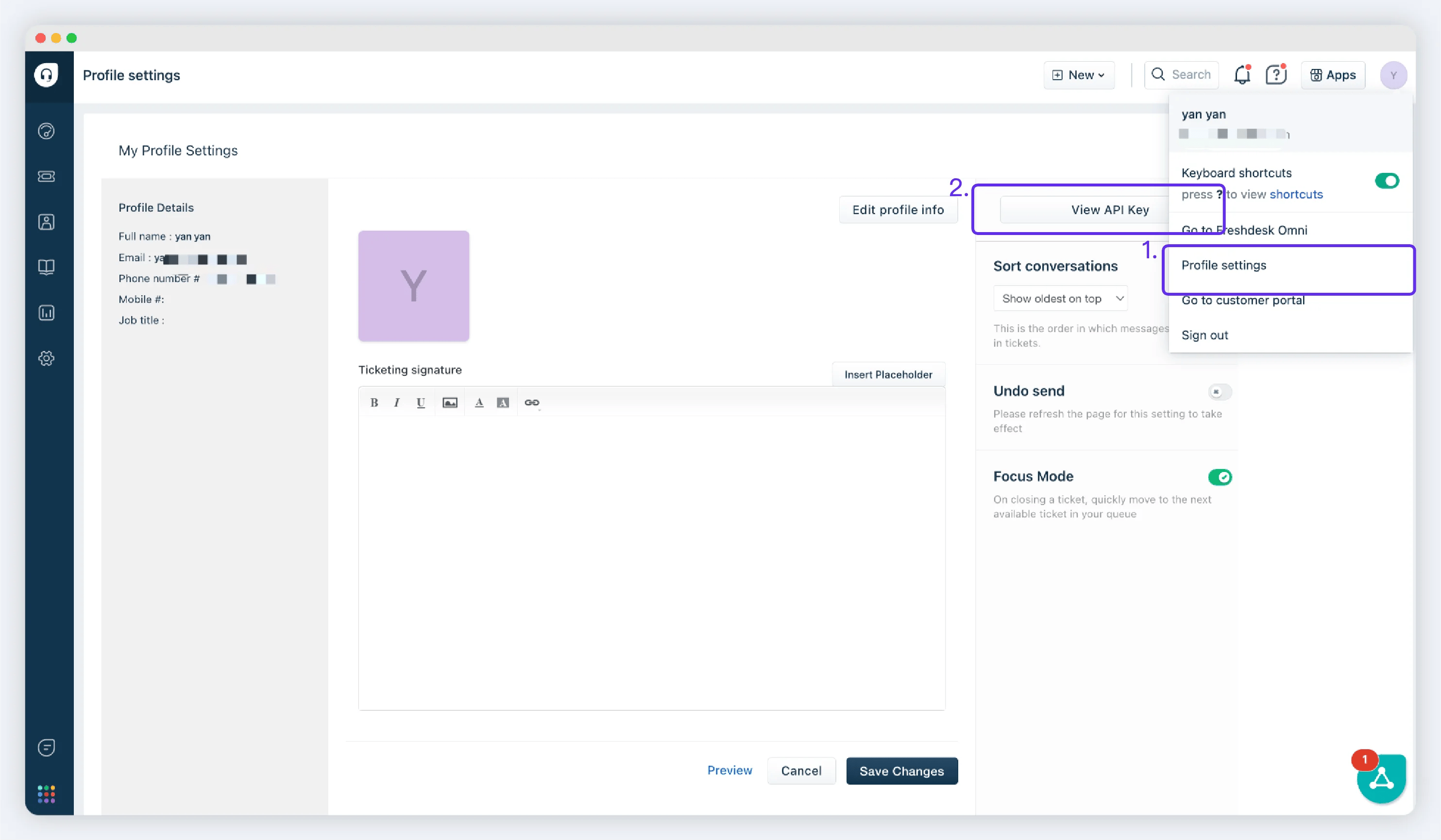
Task: Click the Ticketing signature label
Action: click(x=409, y=370)
